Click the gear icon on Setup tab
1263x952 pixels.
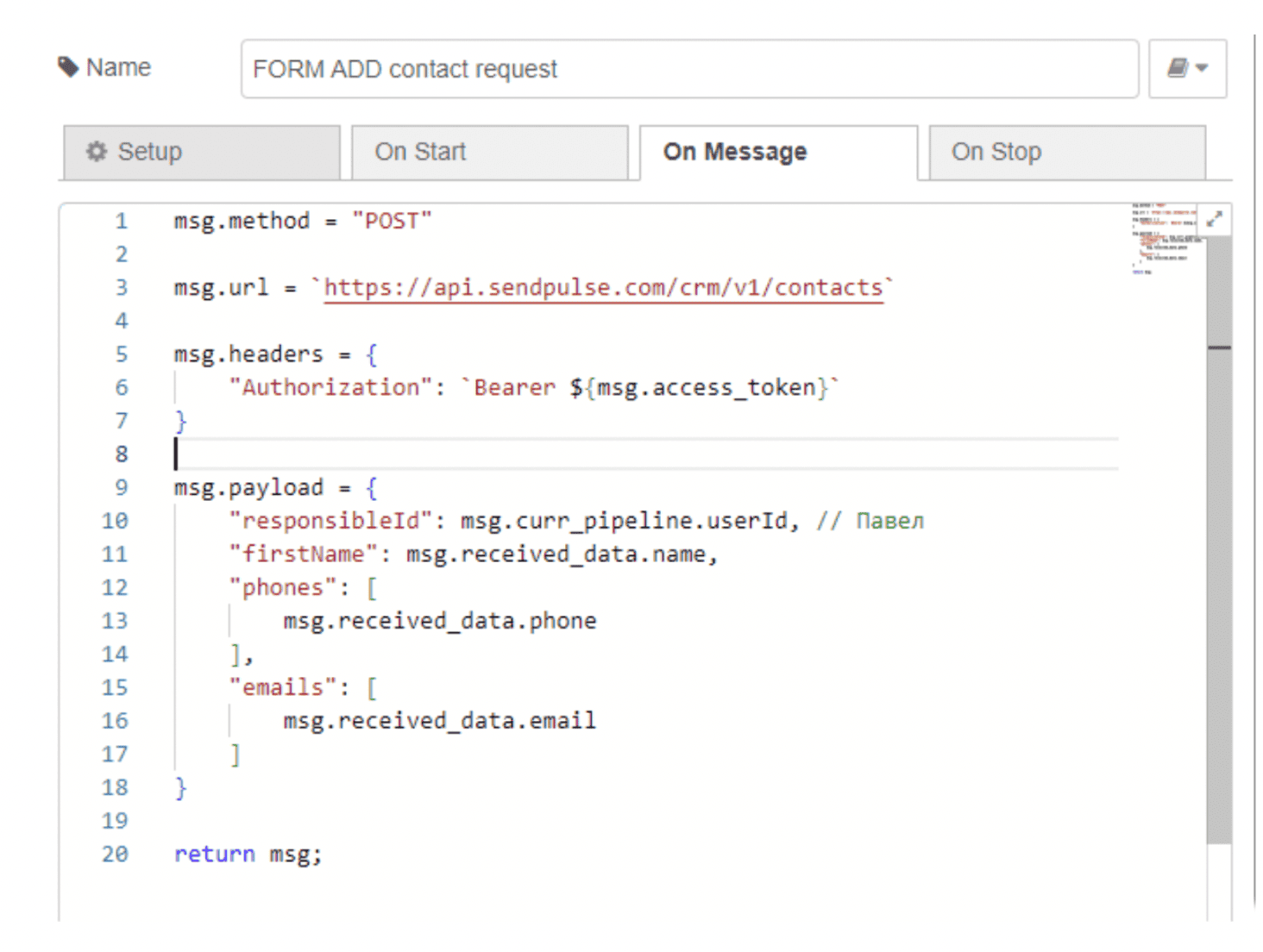pyautogui.click(x=97, y=152)
